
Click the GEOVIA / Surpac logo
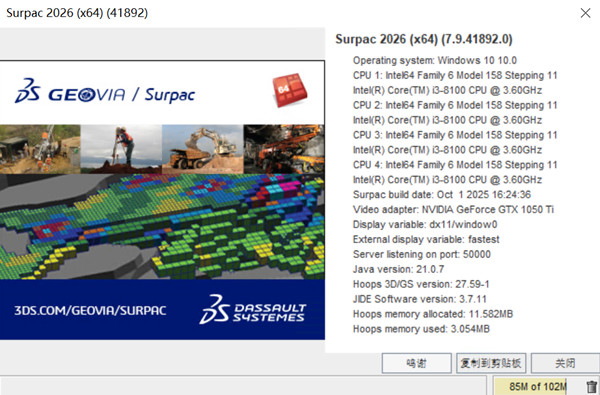(105, 91)
